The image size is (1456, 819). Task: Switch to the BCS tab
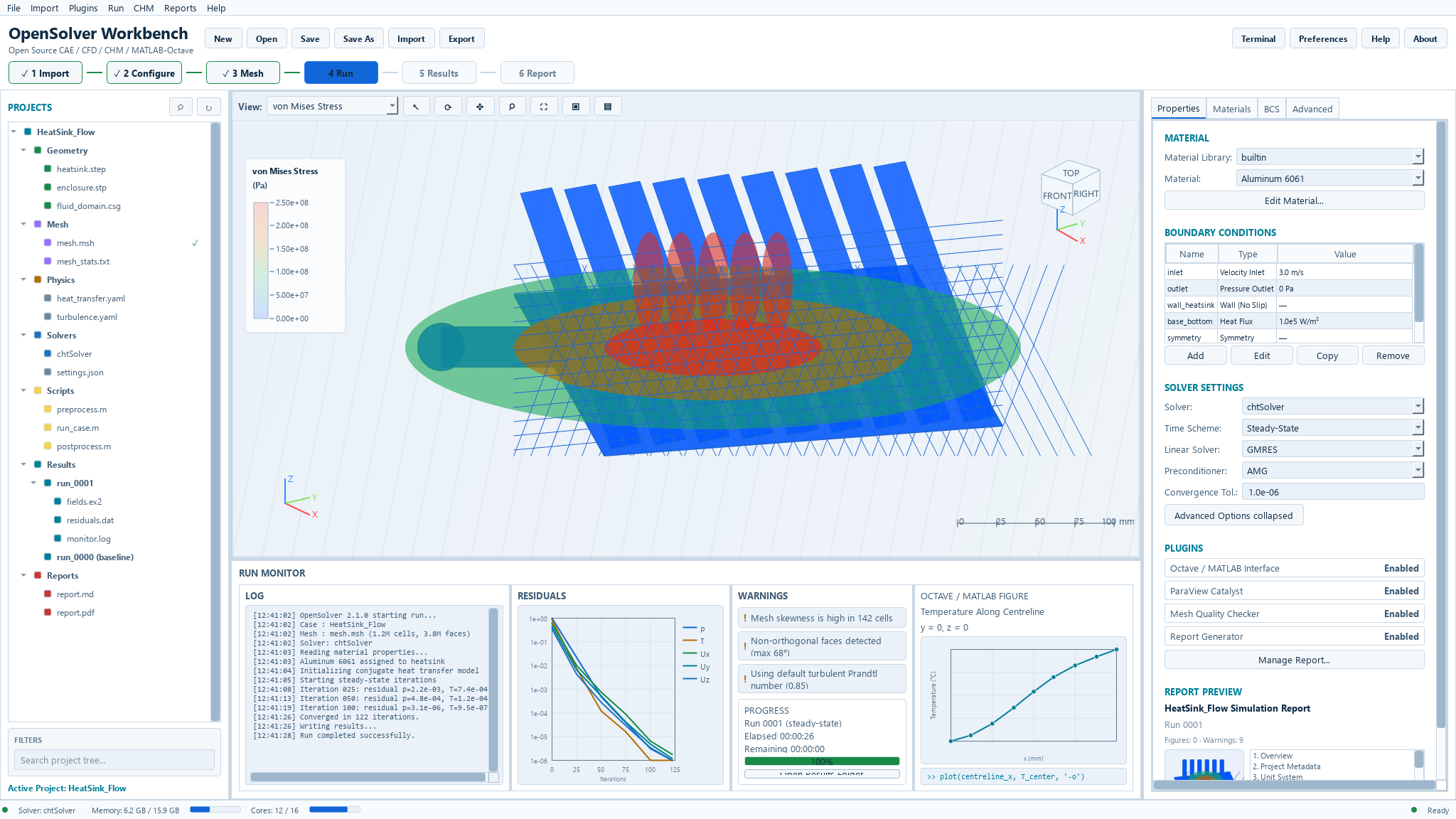pyautogui.click(x=1271, y=109)
